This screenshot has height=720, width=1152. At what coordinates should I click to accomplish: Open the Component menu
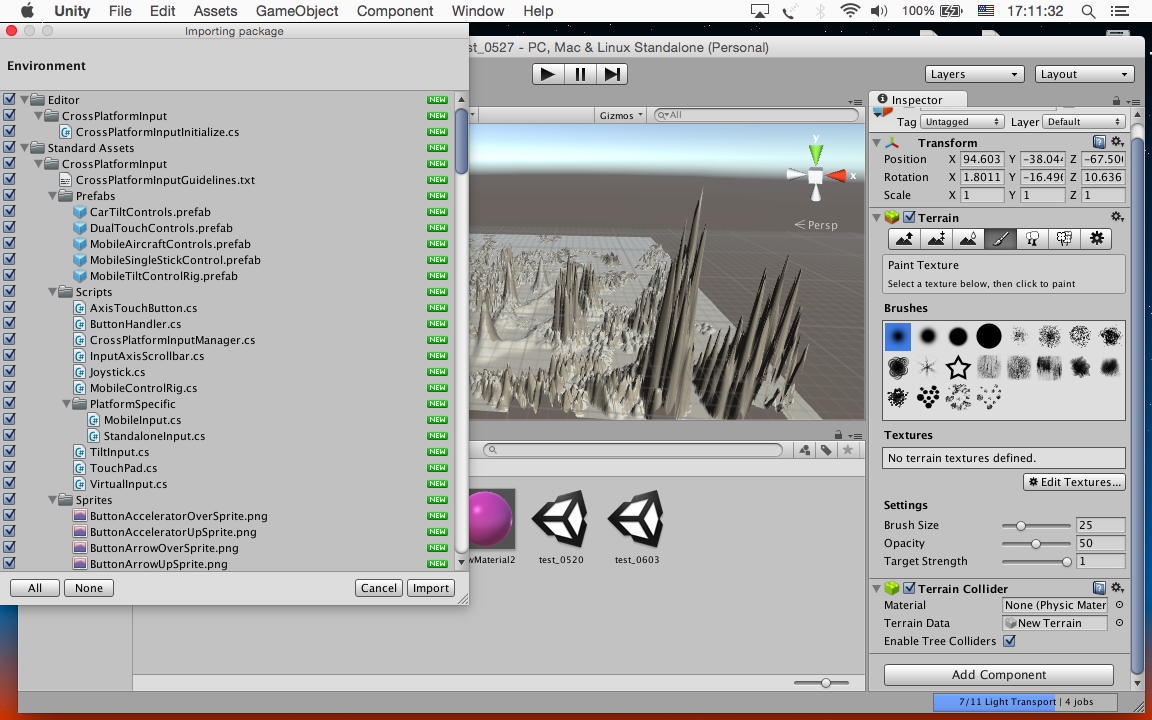point(395,11)
